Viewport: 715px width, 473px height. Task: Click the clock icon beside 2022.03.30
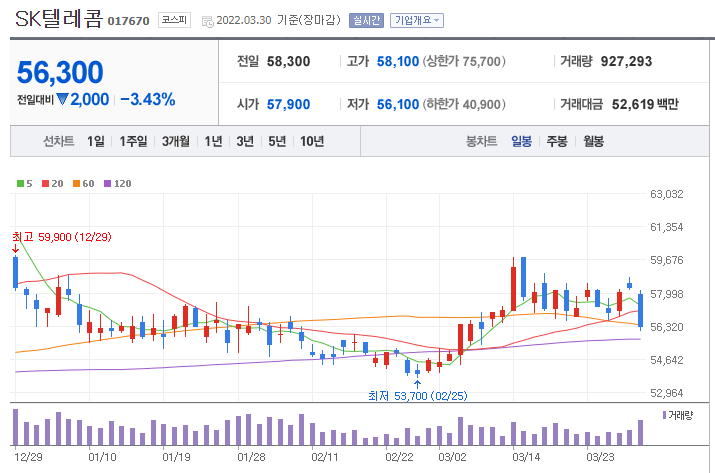[x=207, y=21]
